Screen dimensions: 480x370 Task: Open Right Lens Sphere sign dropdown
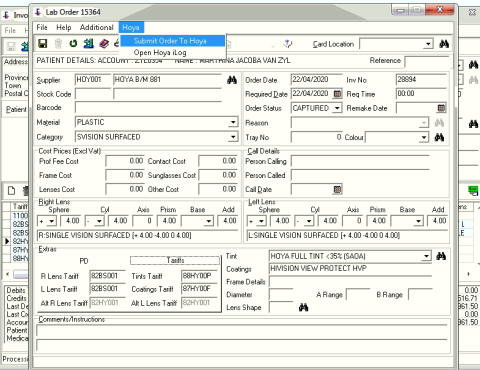52,221
